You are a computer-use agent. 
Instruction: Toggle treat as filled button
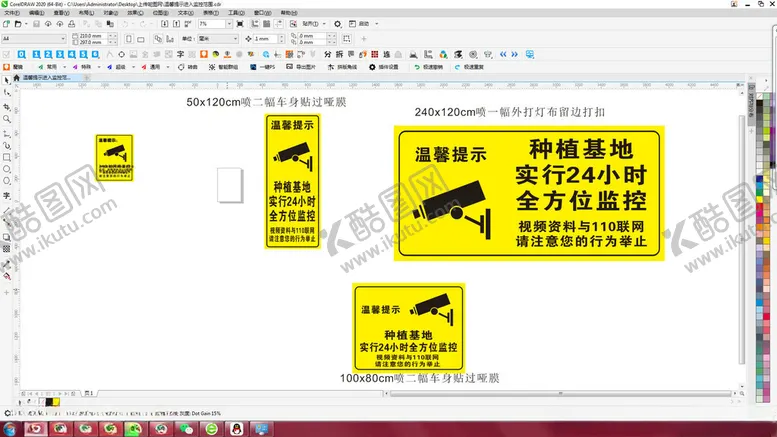[x=347, y=39]
